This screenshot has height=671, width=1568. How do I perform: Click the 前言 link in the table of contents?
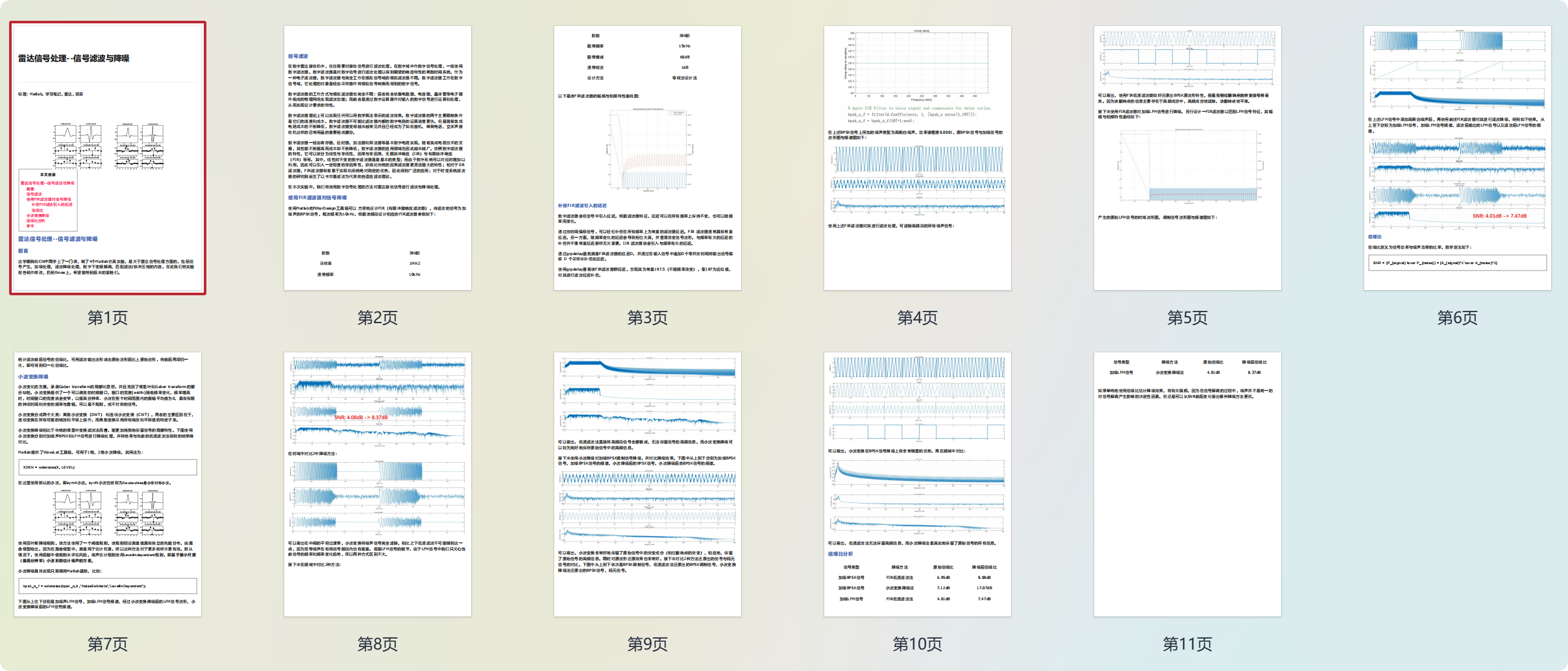(31, 189)
